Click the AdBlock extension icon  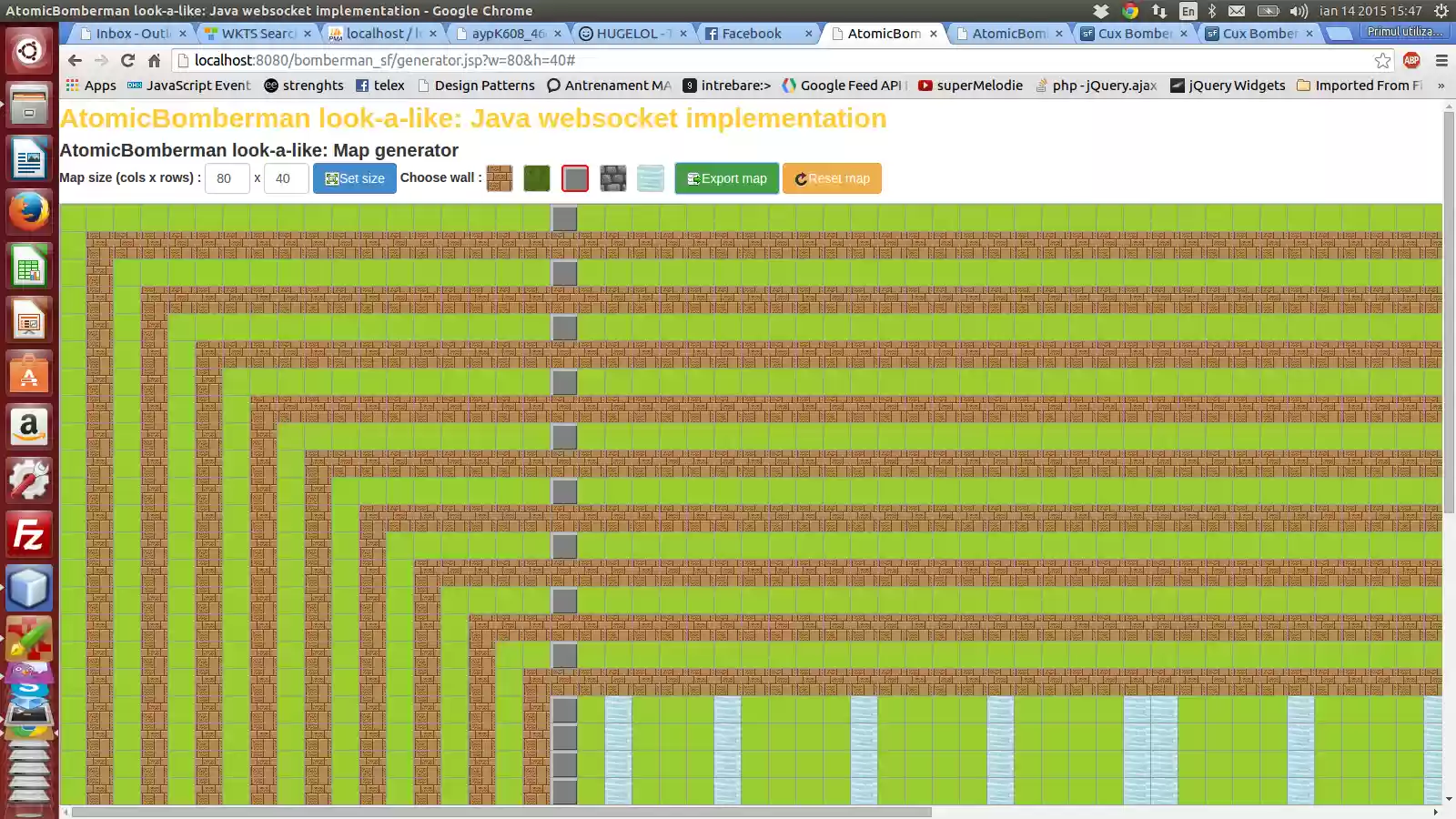1412,61
